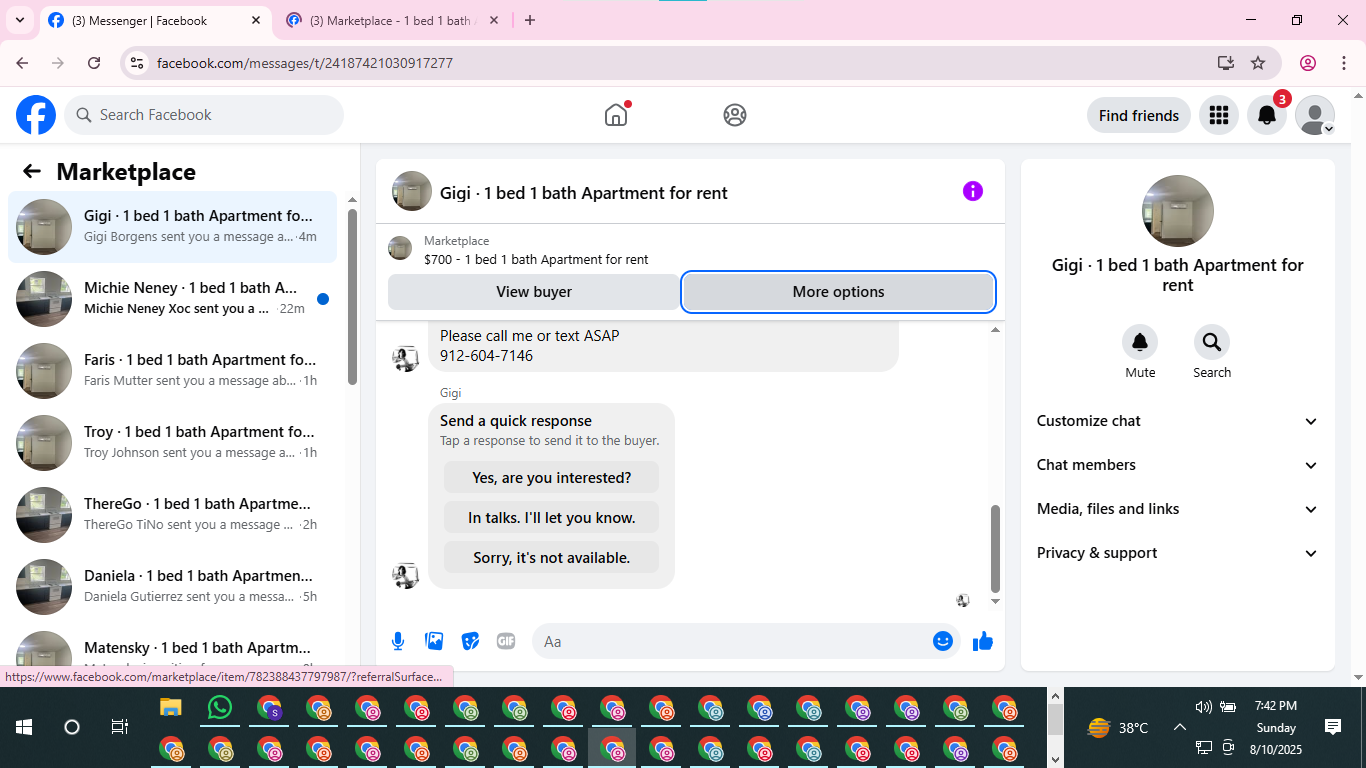Send quick reply "Yes, are you interested?"

click(551, 477)
